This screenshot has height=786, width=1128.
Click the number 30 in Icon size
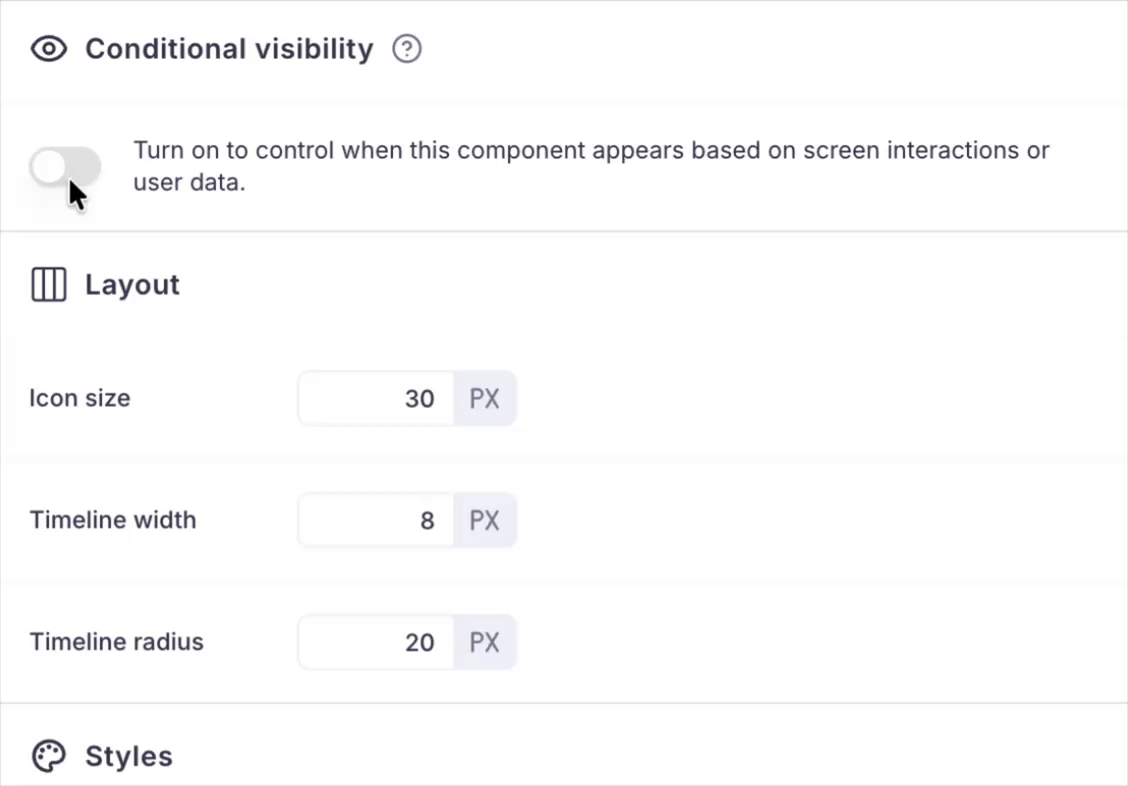point(419,399)
